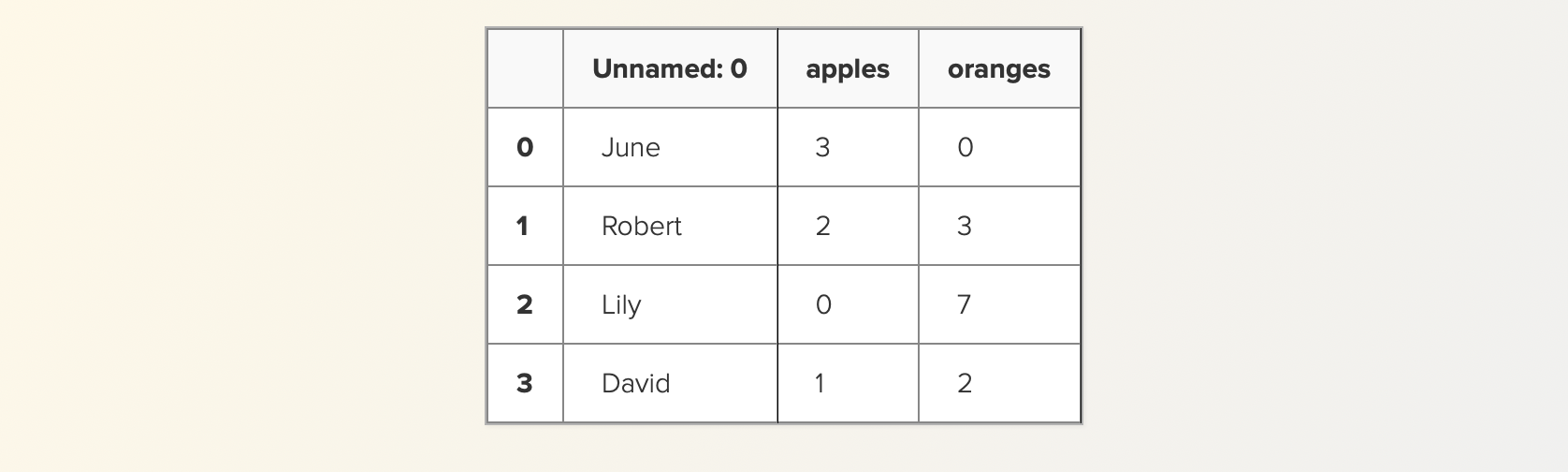This screenshot has height=472, width=1568.
Task: Click the Robert name cell
Action: (670, 226)
